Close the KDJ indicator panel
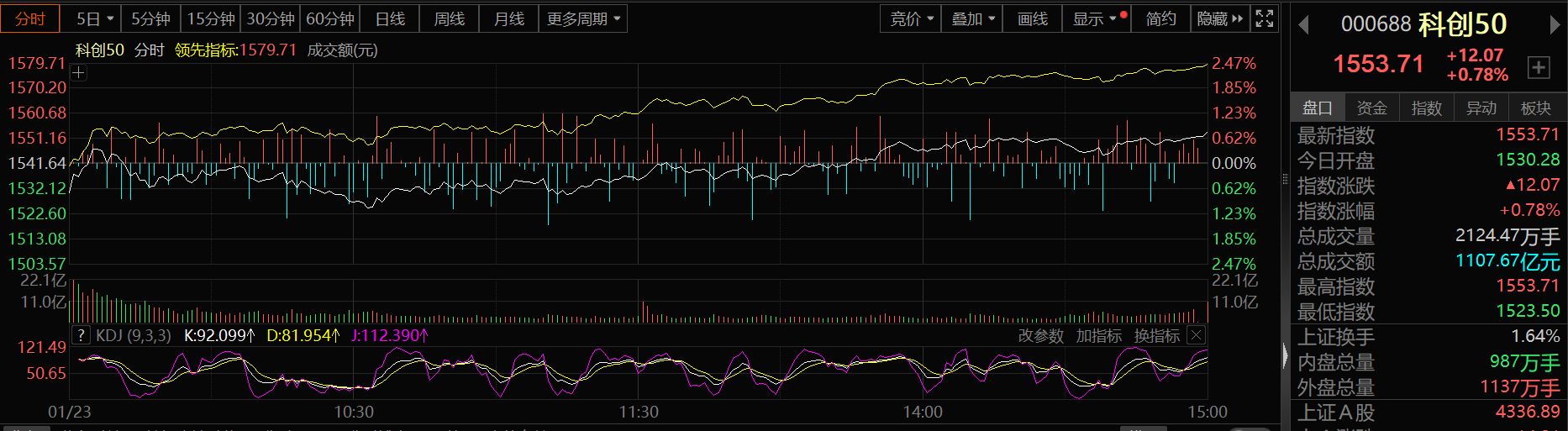Viewport: 1568px width, 431px height. point(1196,335)
